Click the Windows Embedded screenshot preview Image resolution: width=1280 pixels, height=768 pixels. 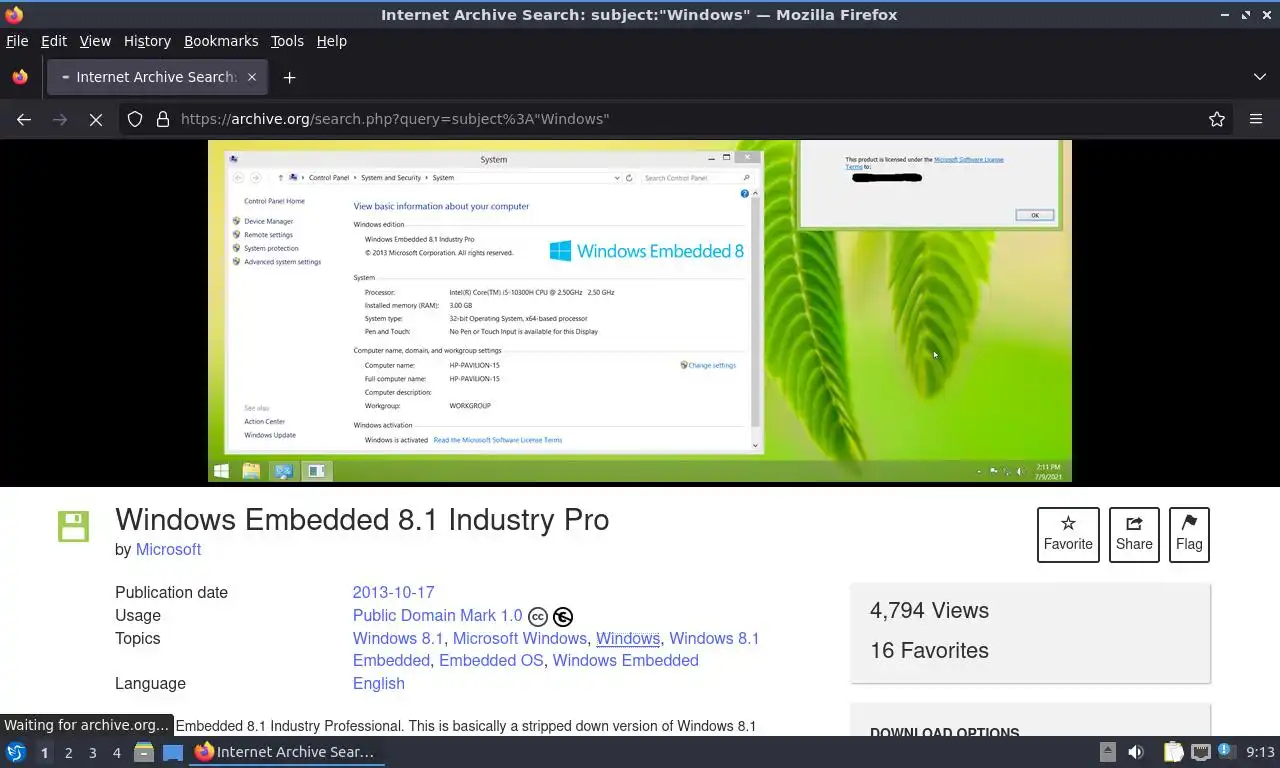[x=640, y=311]
